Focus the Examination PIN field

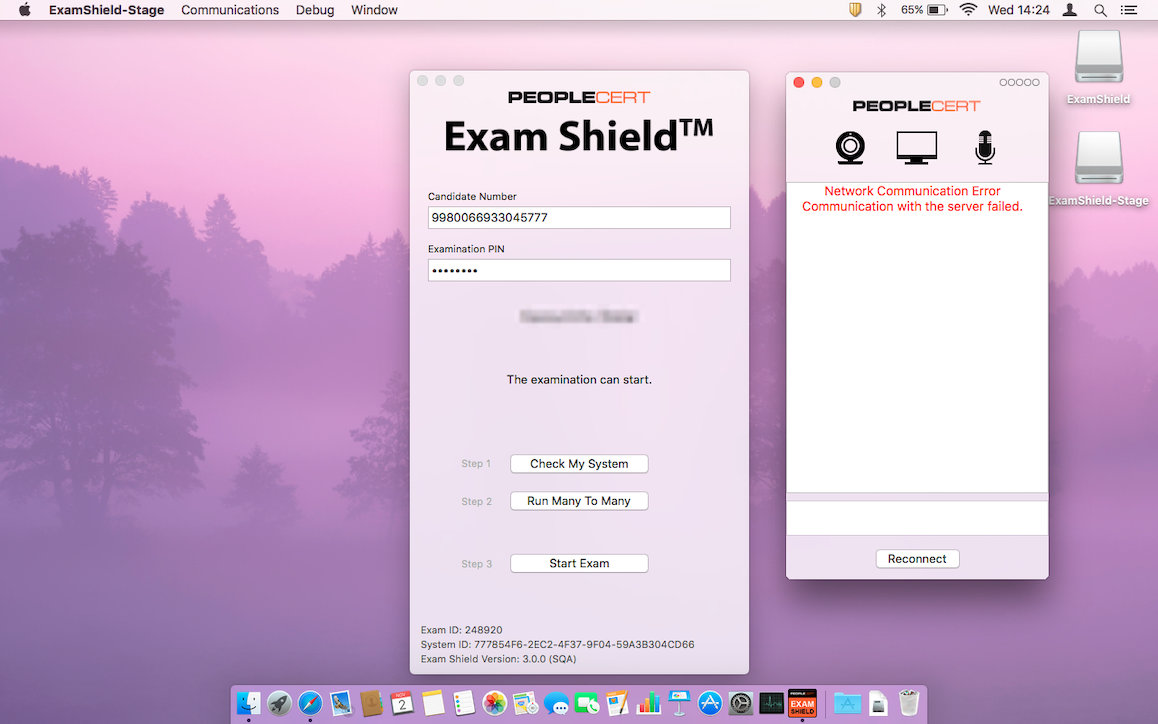579,270
